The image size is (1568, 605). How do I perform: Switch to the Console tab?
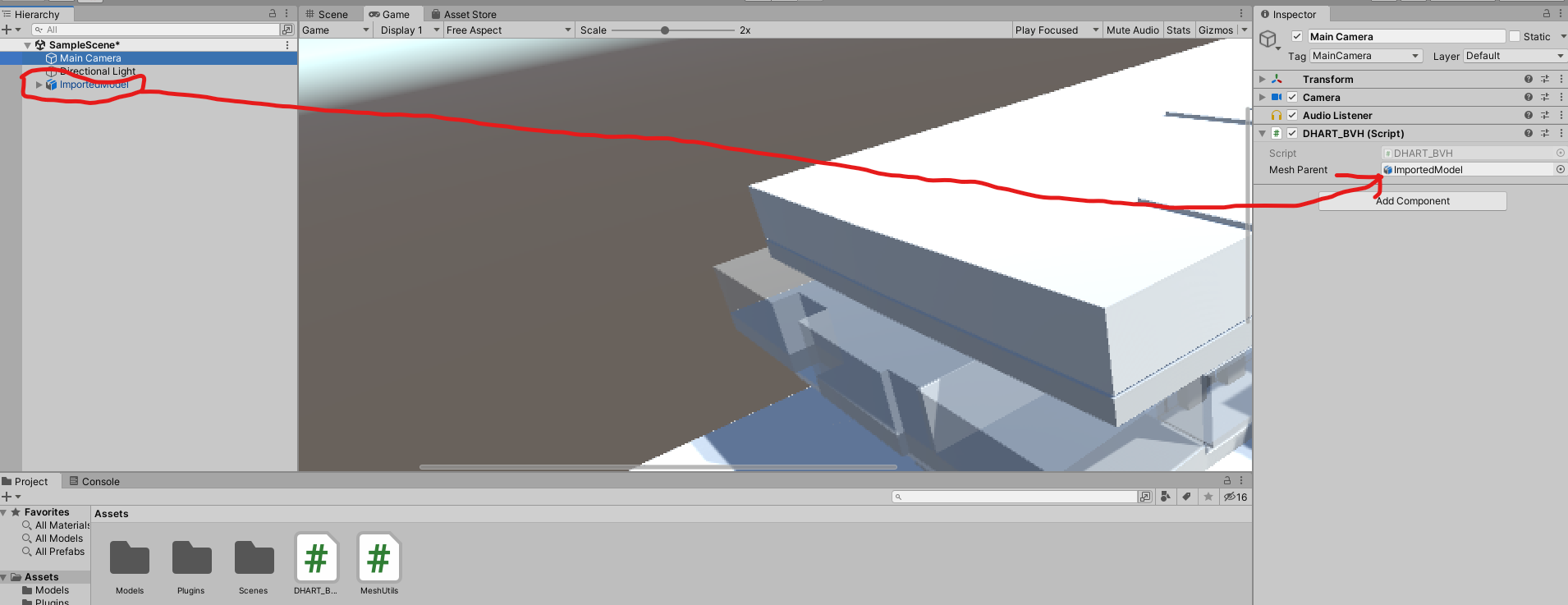click(94, 482)
